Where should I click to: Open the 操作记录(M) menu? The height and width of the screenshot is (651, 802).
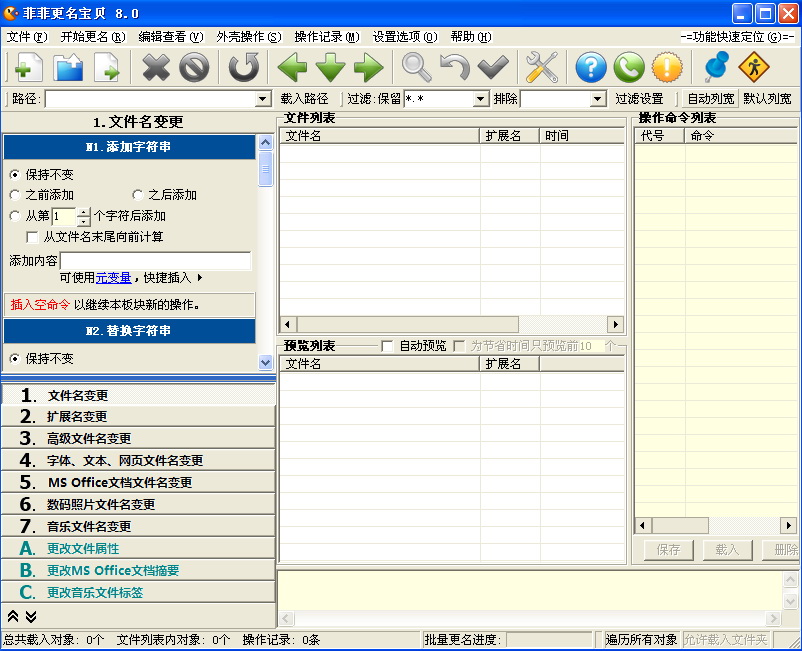pyautogui.click(x=327, y=37)
